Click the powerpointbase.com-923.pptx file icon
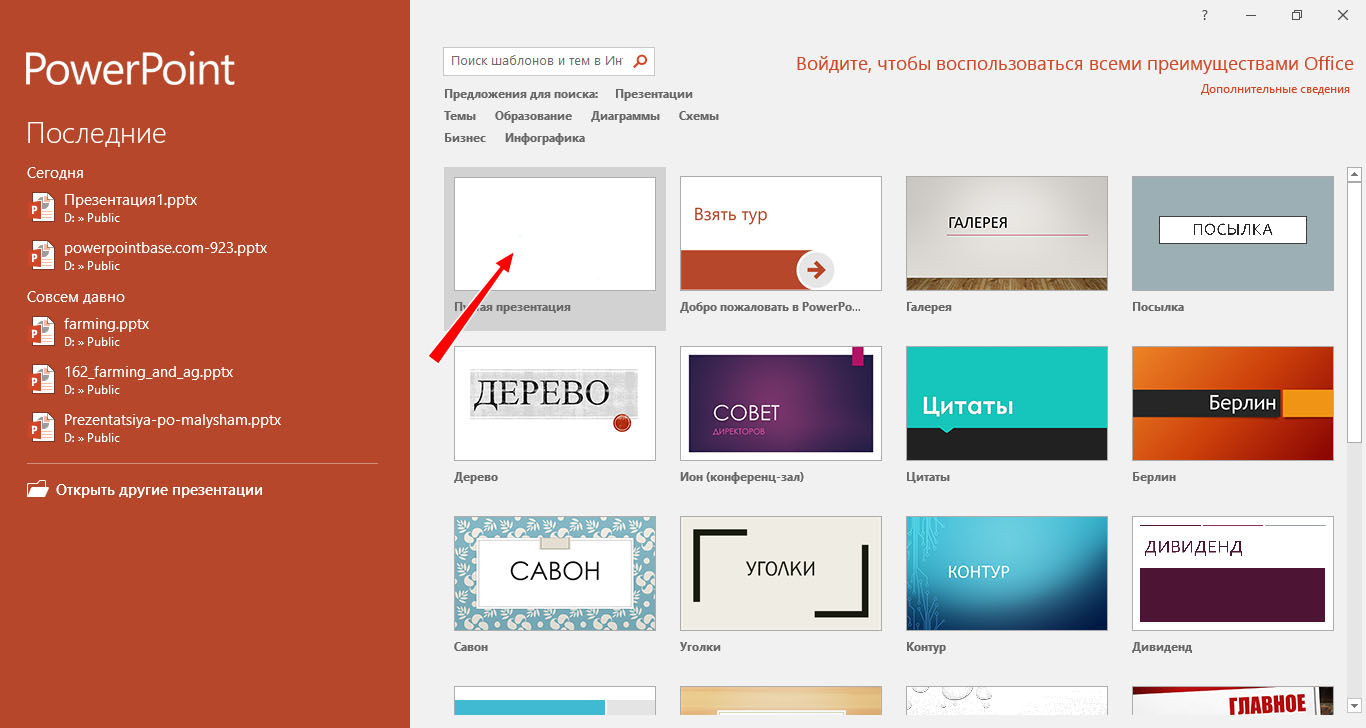The width and height of the screenshot is (1366, 728). point(41,255)
